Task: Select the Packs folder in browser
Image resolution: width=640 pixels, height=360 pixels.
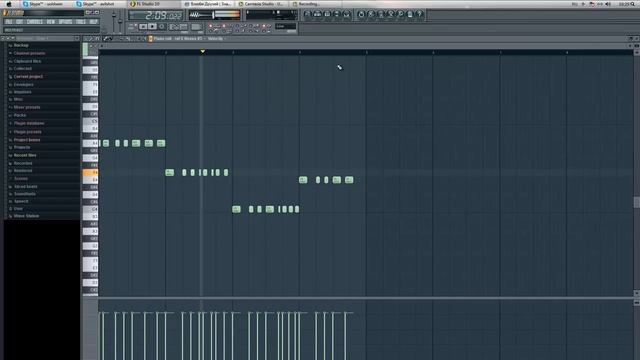Action: point(20,115)
